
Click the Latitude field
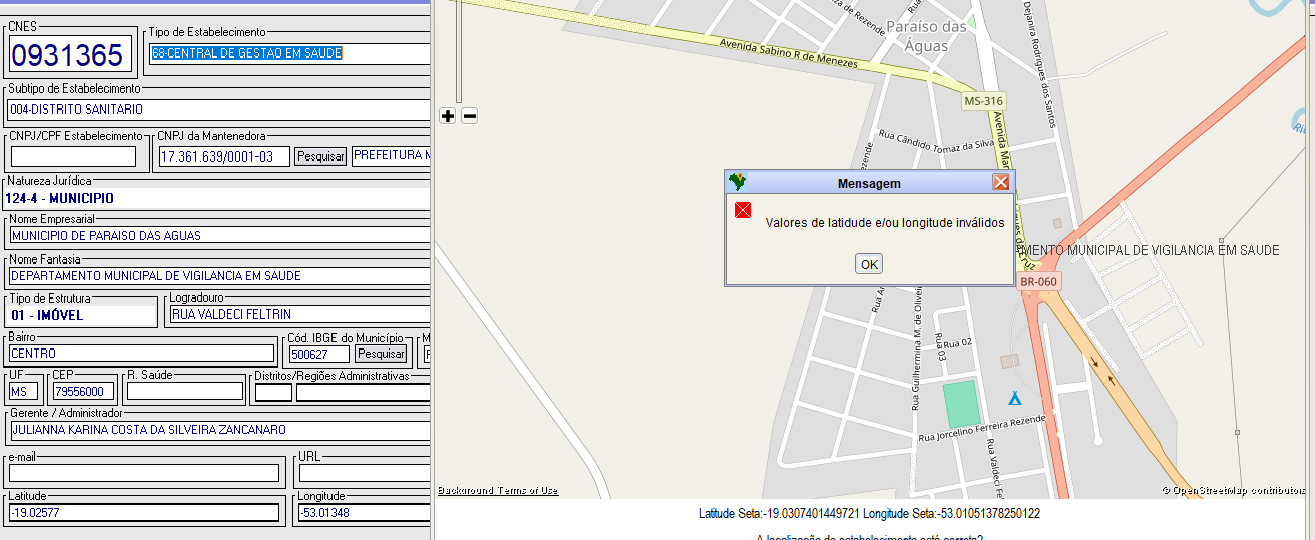[x=143, y=513]
